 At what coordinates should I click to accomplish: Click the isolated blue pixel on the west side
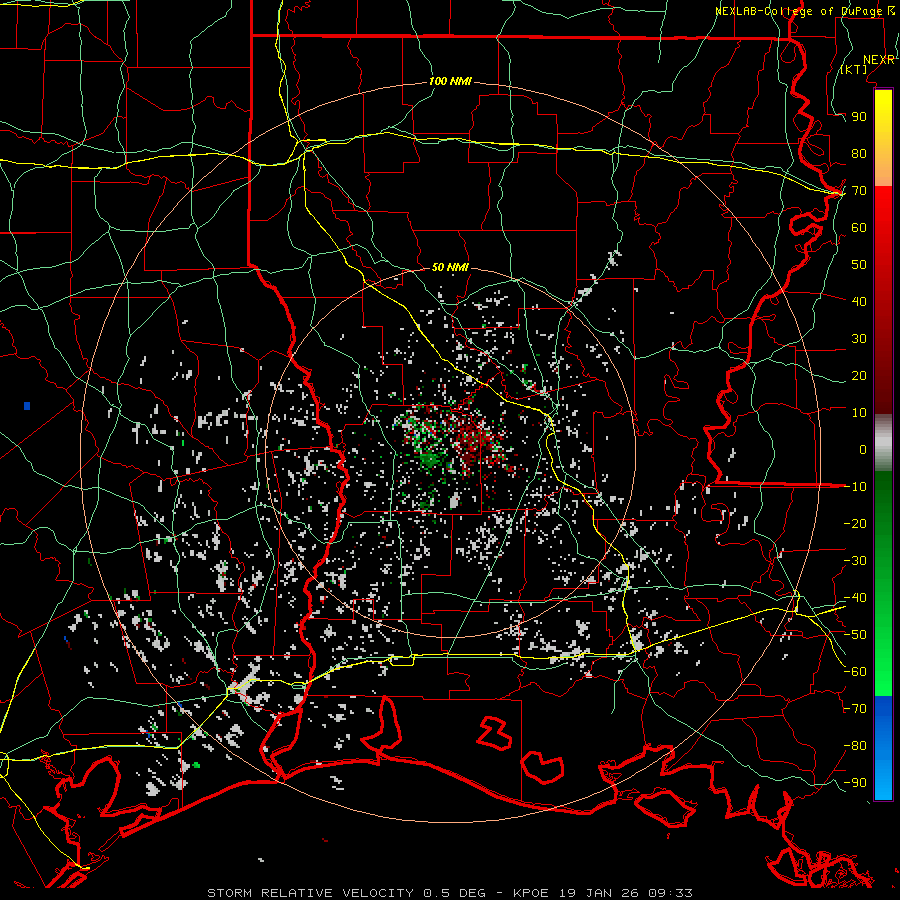tap(27, 406)
